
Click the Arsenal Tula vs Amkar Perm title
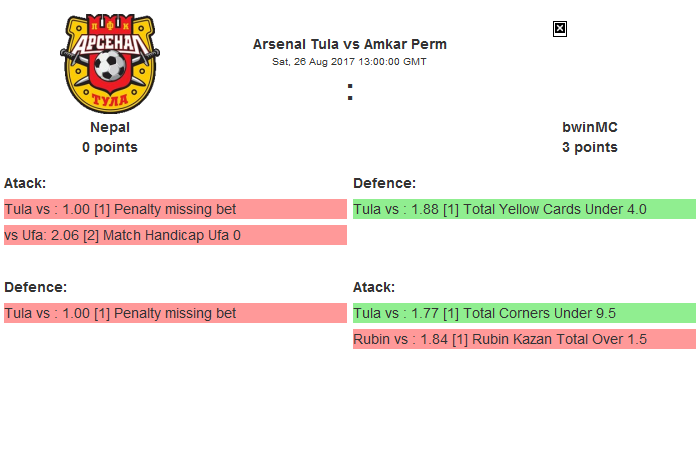click(x=350, y=44)
